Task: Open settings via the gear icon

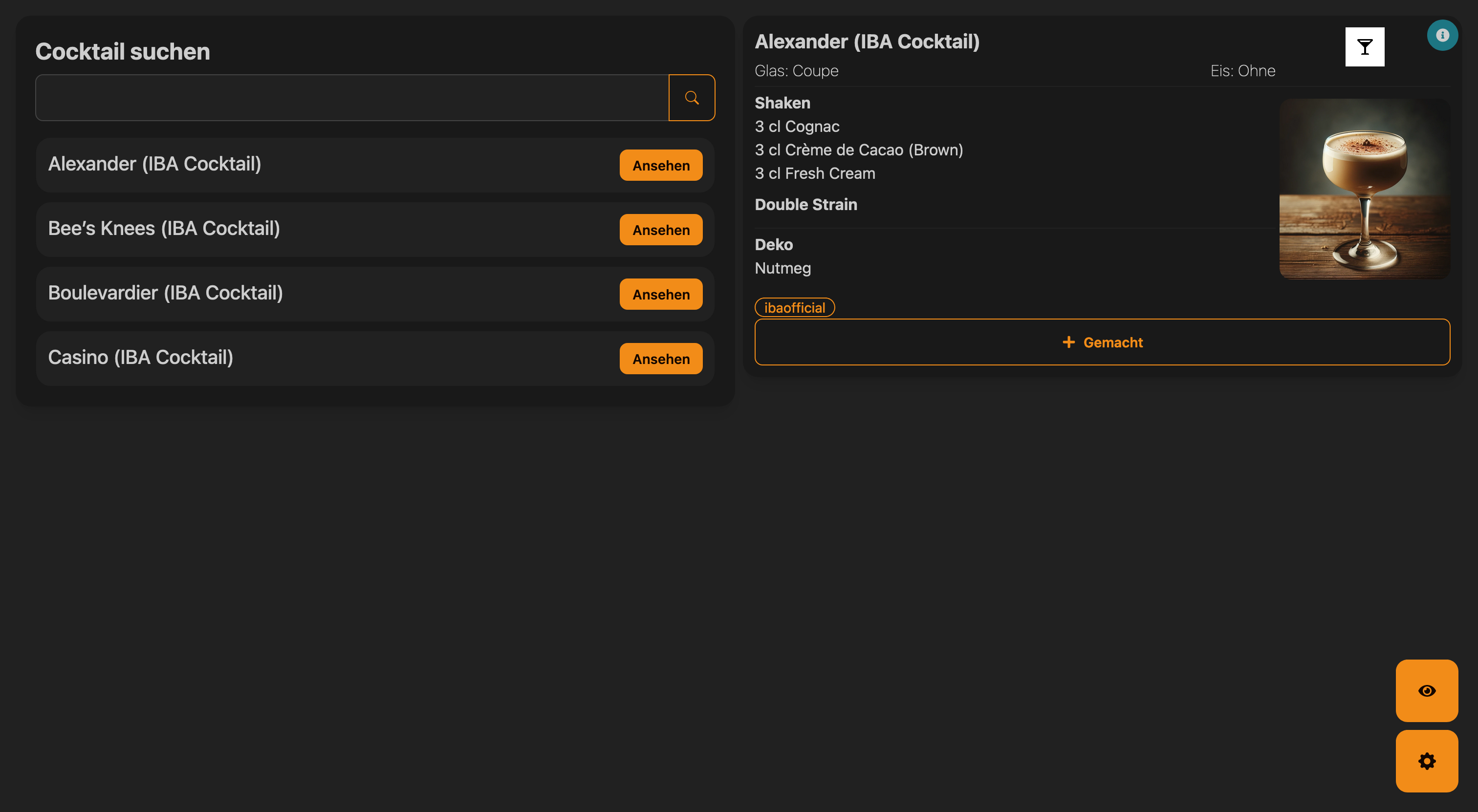Action: 1426,761
